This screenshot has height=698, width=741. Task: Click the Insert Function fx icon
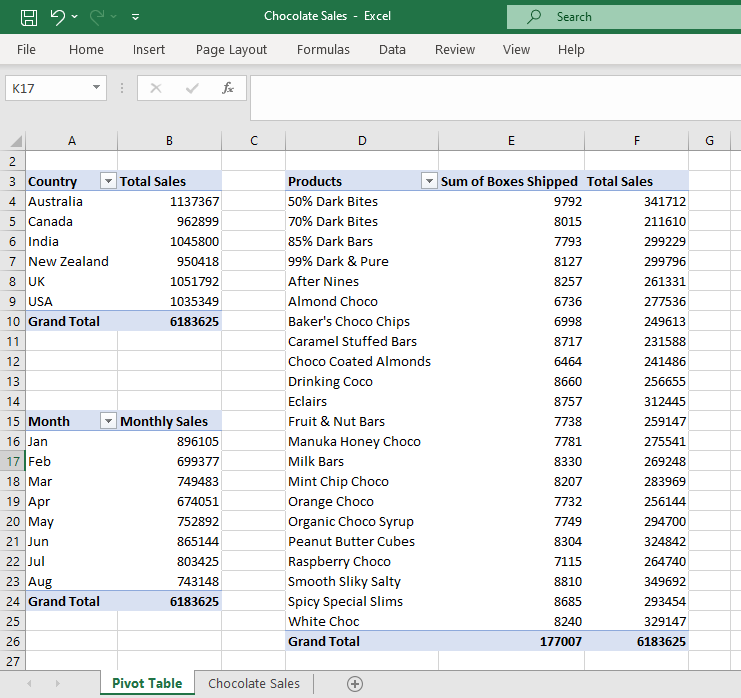tap(228, 88)
